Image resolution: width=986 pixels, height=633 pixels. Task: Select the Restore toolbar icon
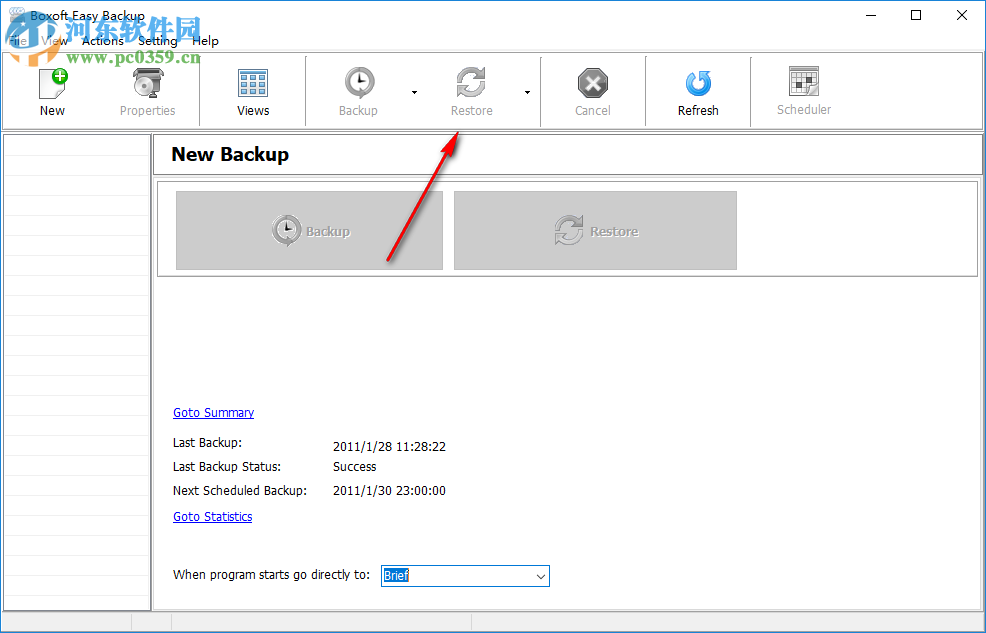(x=470, y=89)
